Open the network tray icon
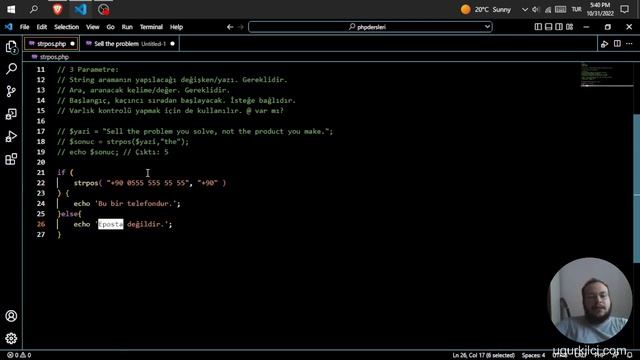Screen dimensions: 640x360 (x=548, y=9)
